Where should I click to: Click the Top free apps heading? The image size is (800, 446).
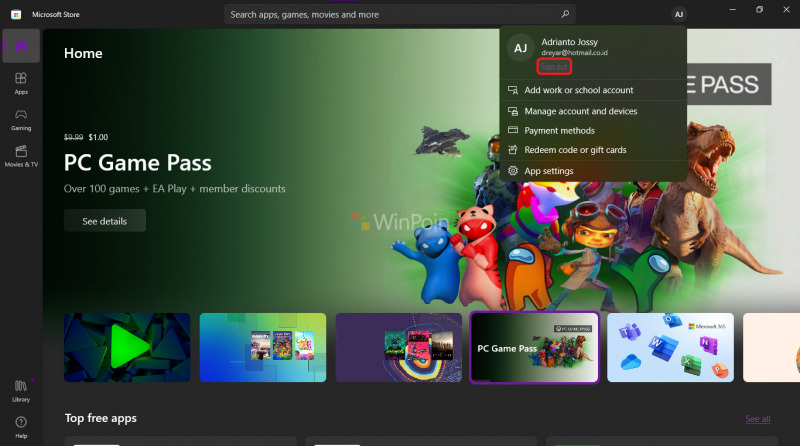pos(101,418)
